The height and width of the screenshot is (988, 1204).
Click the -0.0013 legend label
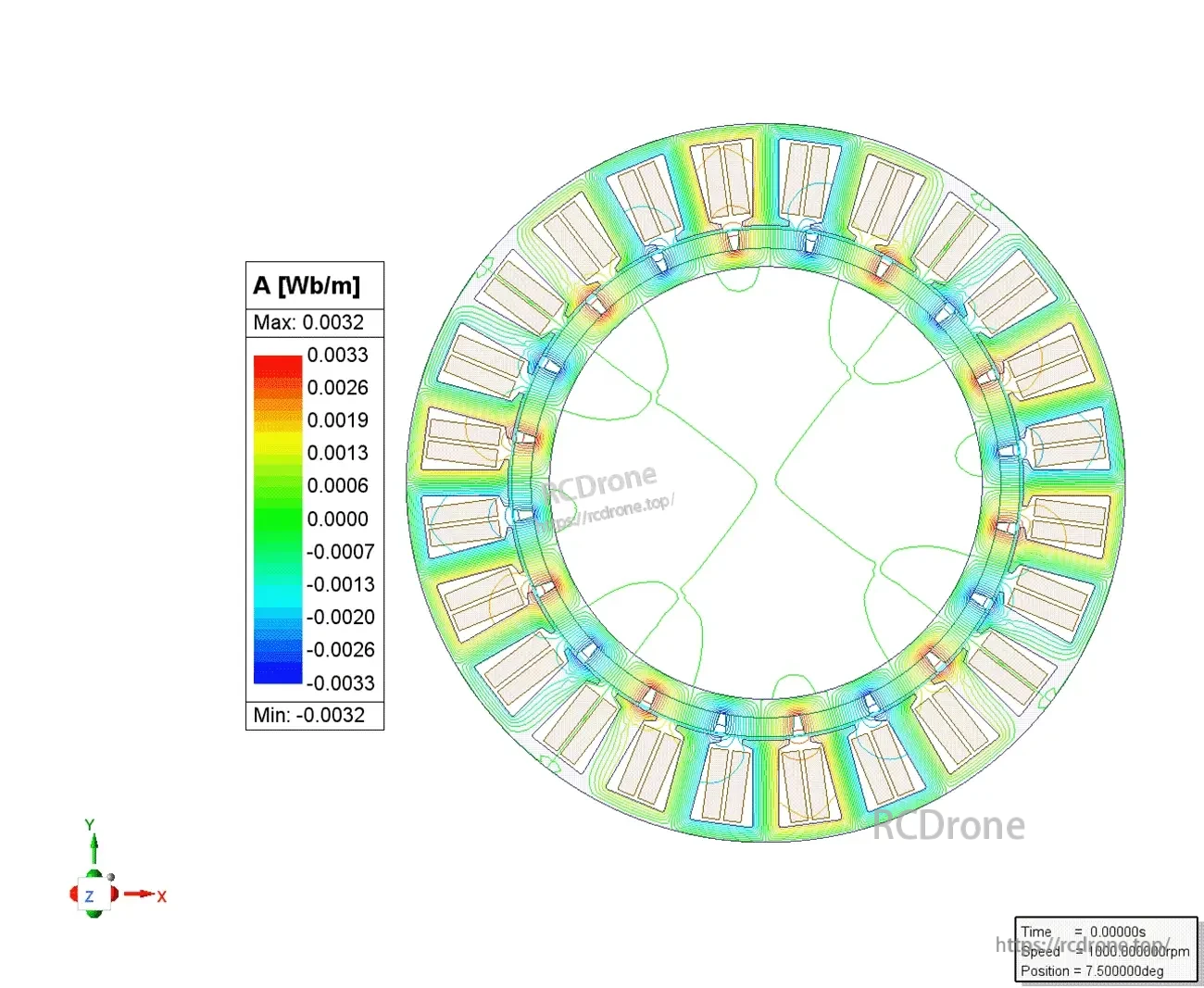[341, 584]
